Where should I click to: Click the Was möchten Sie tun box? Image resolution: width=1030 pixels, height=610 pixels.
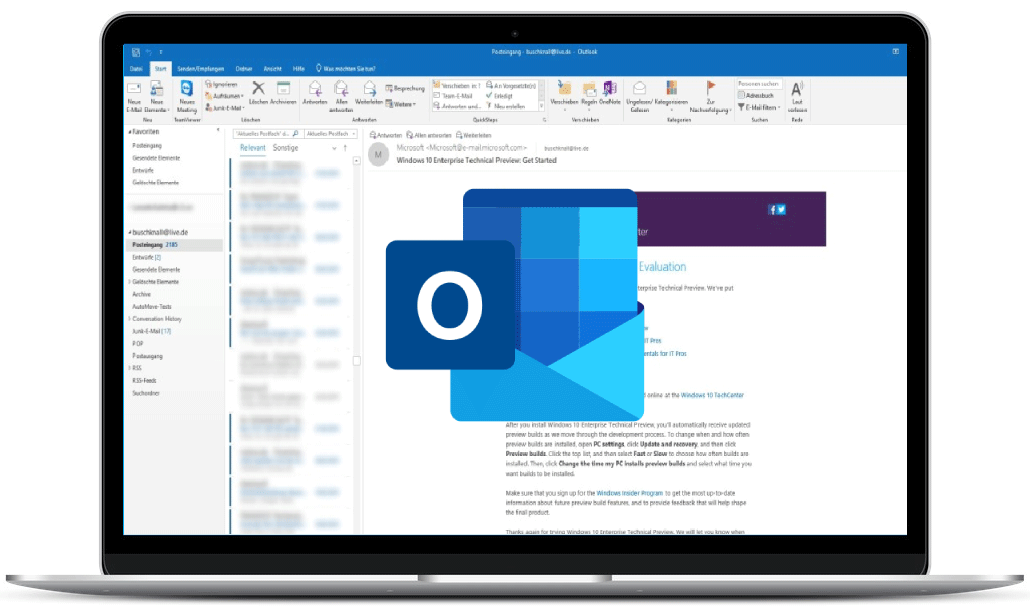pos(346,68)
